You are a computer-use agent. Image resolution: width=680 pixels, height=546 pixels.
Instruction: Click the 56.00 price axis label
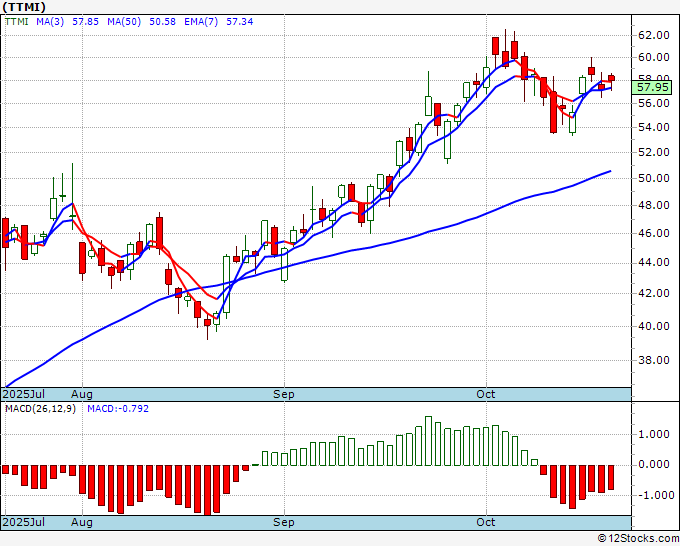tap(654, 103)
